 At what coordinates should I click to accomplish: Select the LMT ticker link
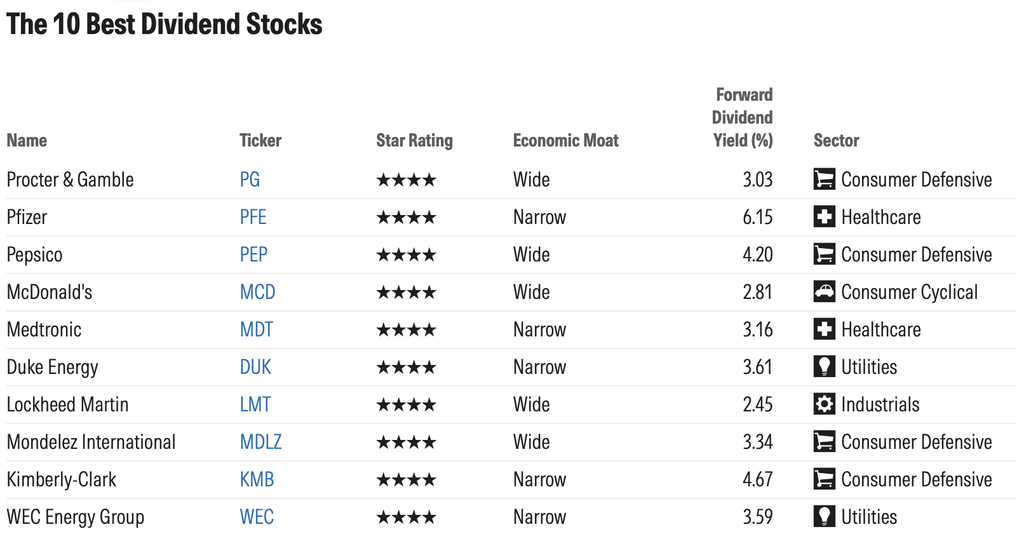pyautogui.click(x=255, y=404)
